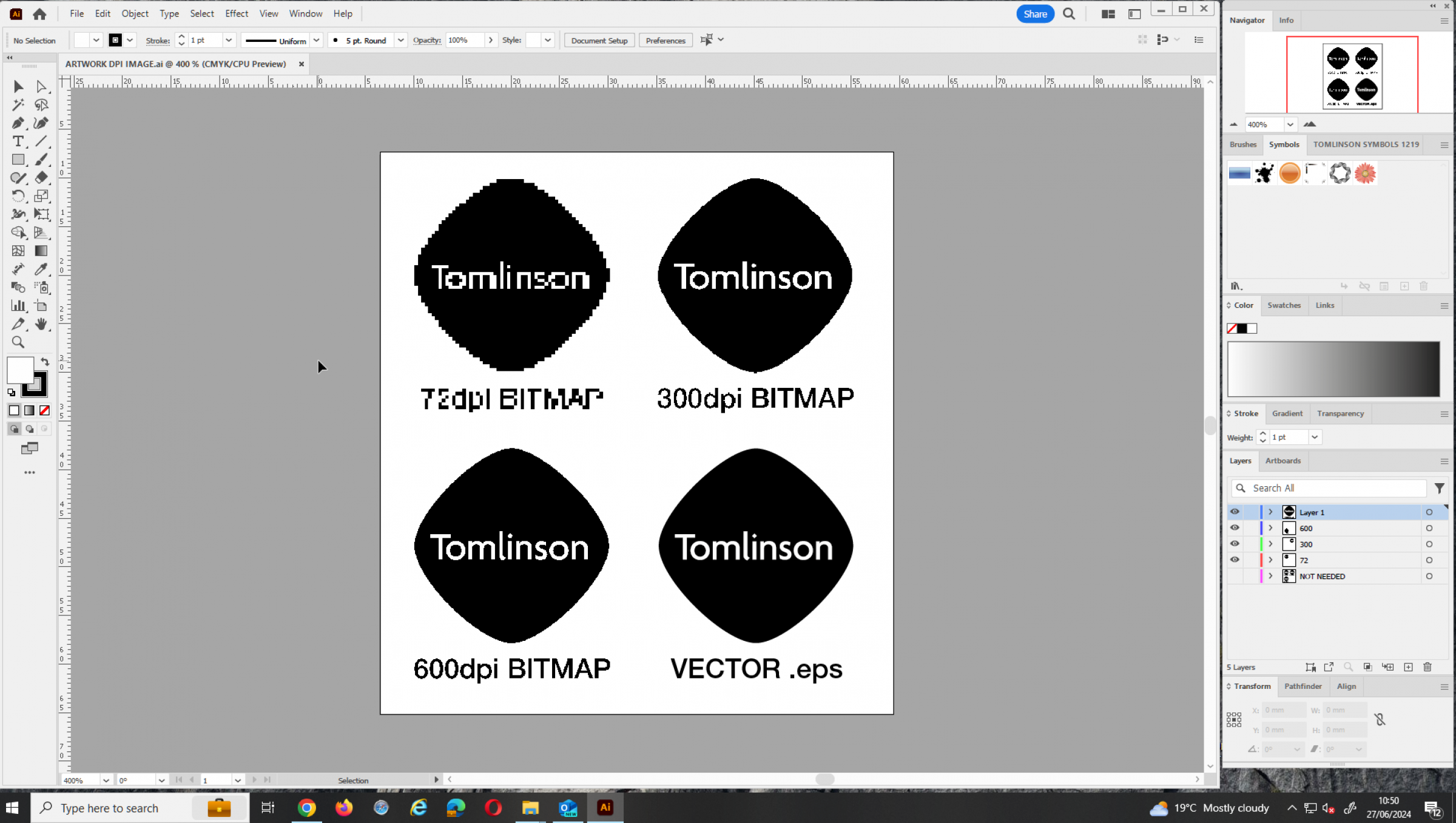Hide the 600 layer

(x=1235, y=528)
